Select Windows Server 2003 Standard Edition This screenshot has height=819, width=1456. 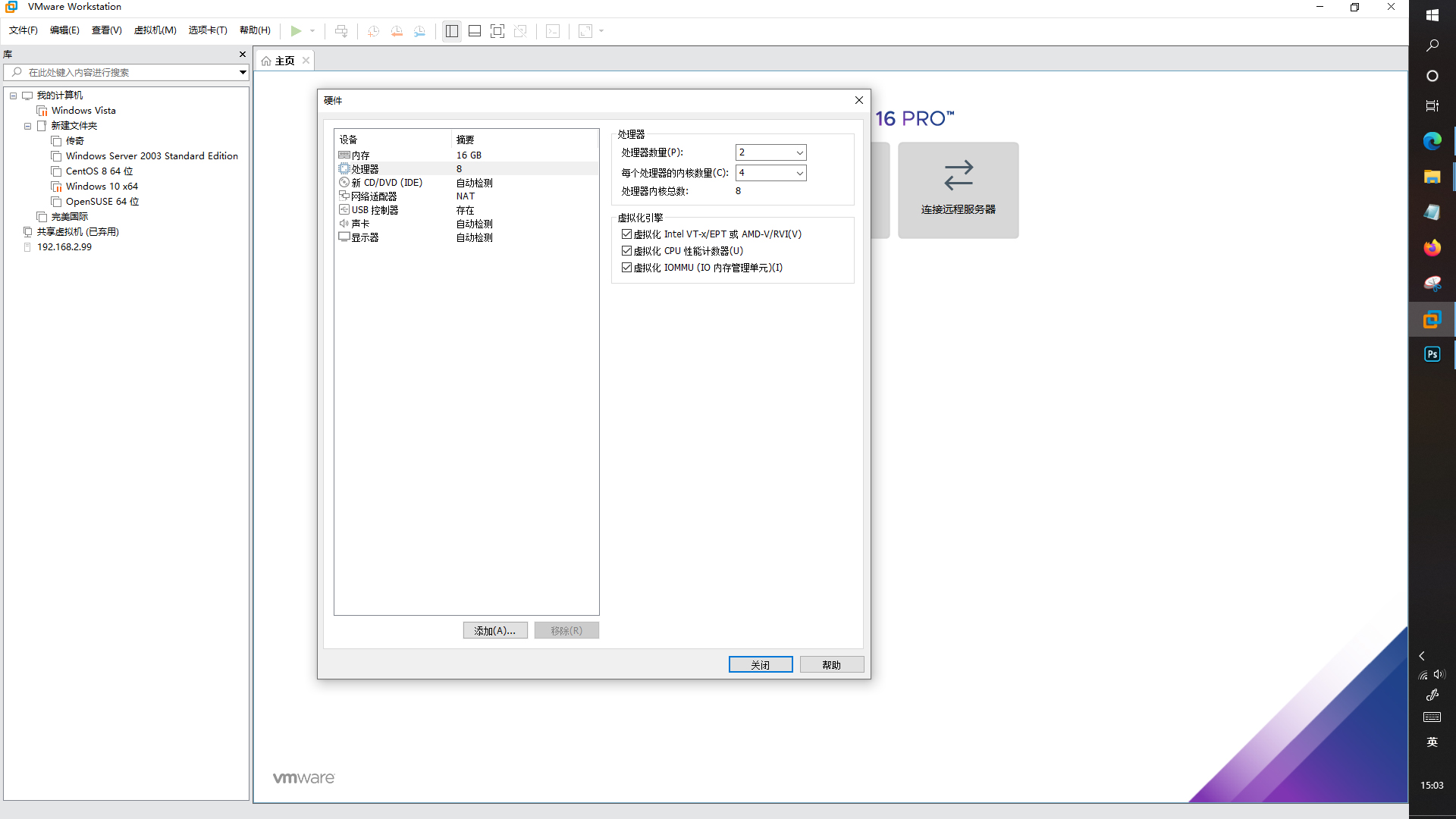pyautogui.click(x=152, y=156)
